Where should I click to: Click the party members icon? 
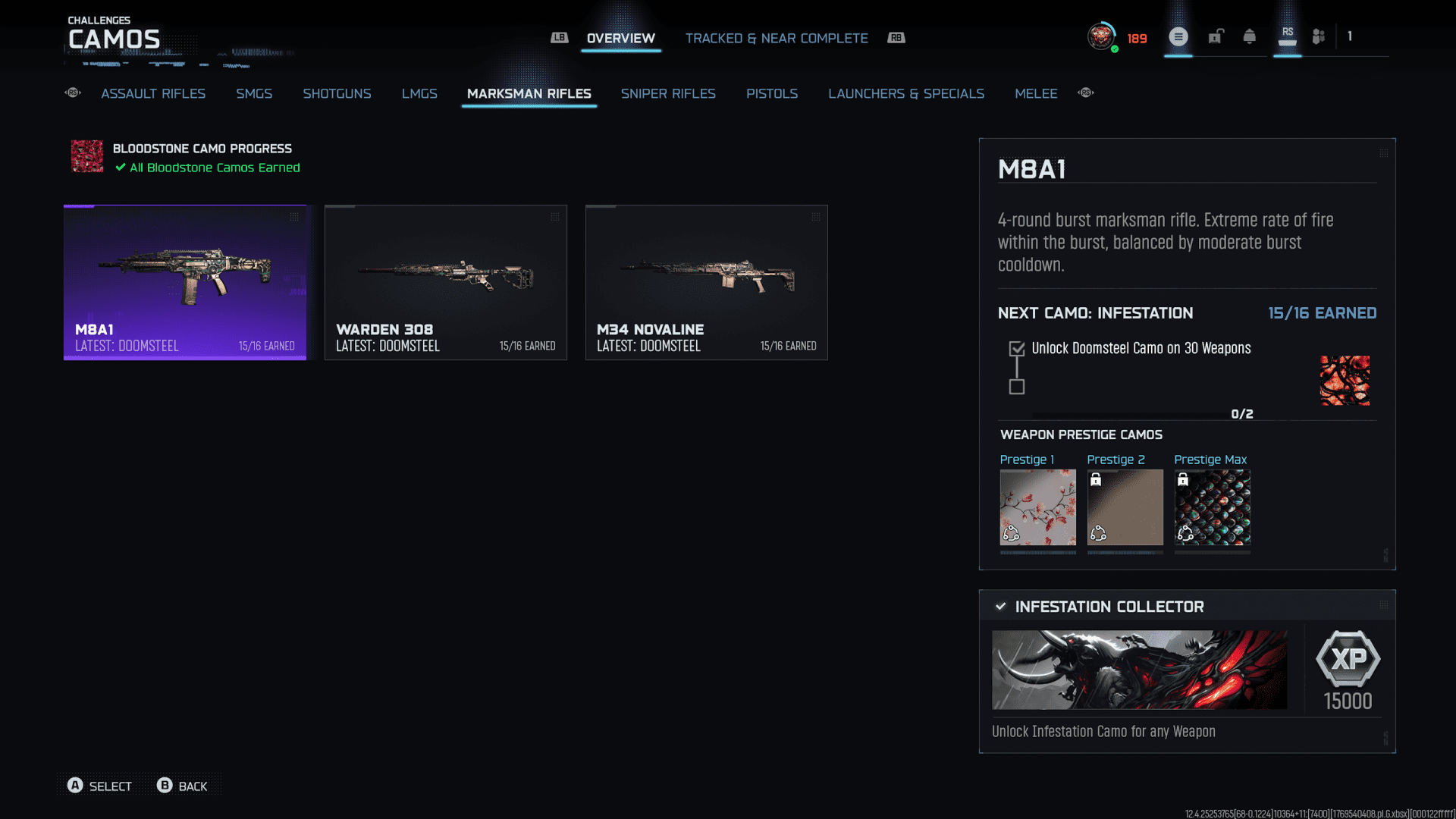click(1319, 36)
